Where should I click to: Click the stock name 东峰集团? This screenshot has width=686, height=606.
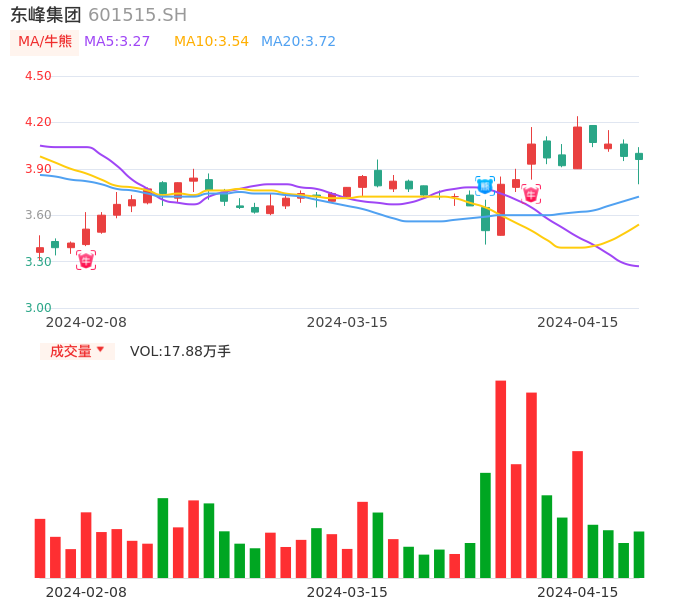(46, 15)
